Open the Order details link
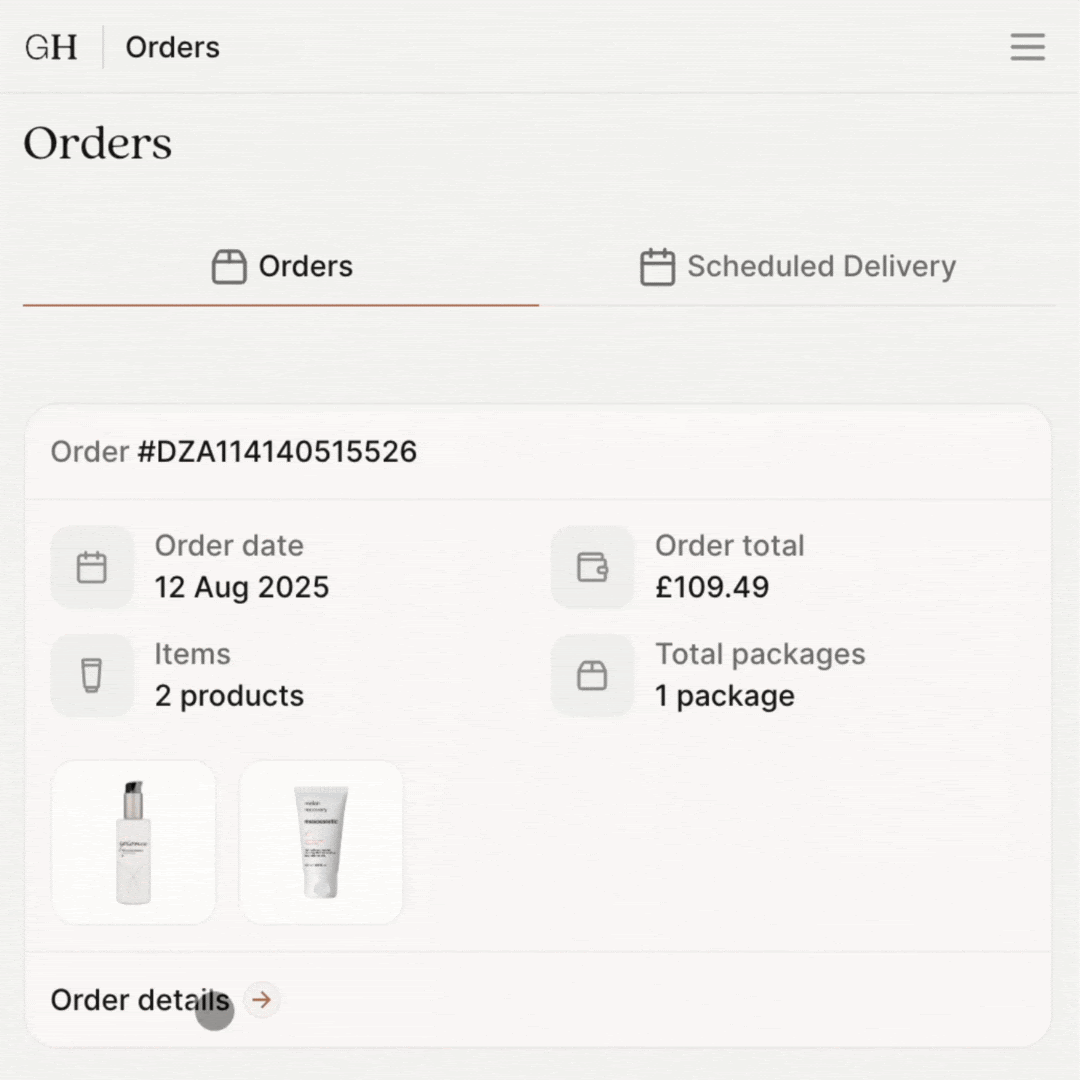The height and width of the screenshot is (1080, 1080). 140,999
